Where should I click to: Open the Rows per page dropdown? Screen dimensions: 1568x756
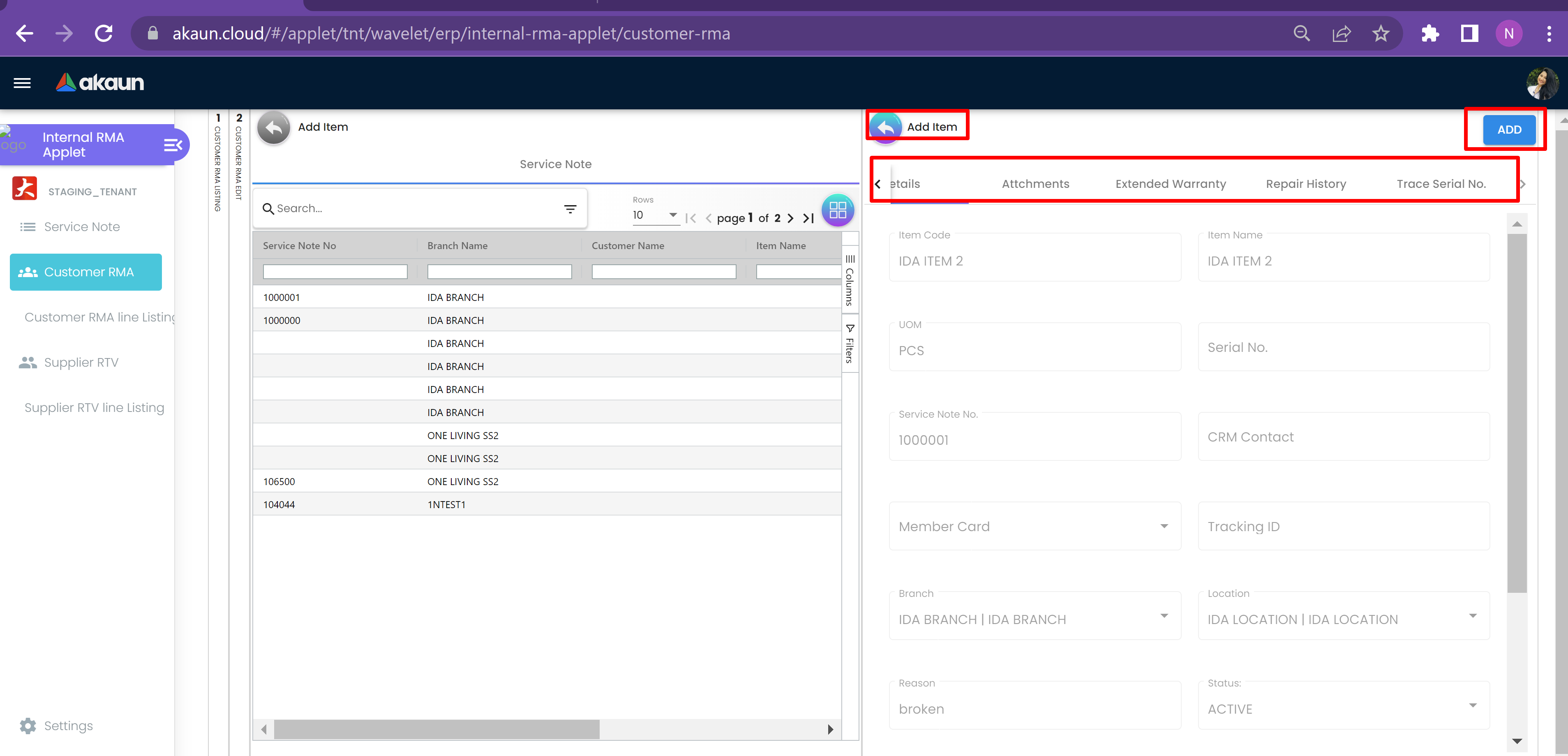tap(656, 215)
